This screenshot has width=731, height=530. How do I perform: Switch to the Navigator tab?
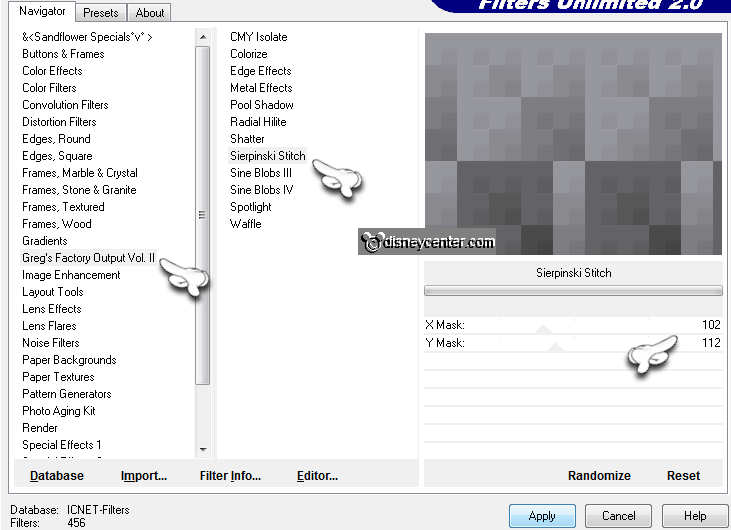42,11
